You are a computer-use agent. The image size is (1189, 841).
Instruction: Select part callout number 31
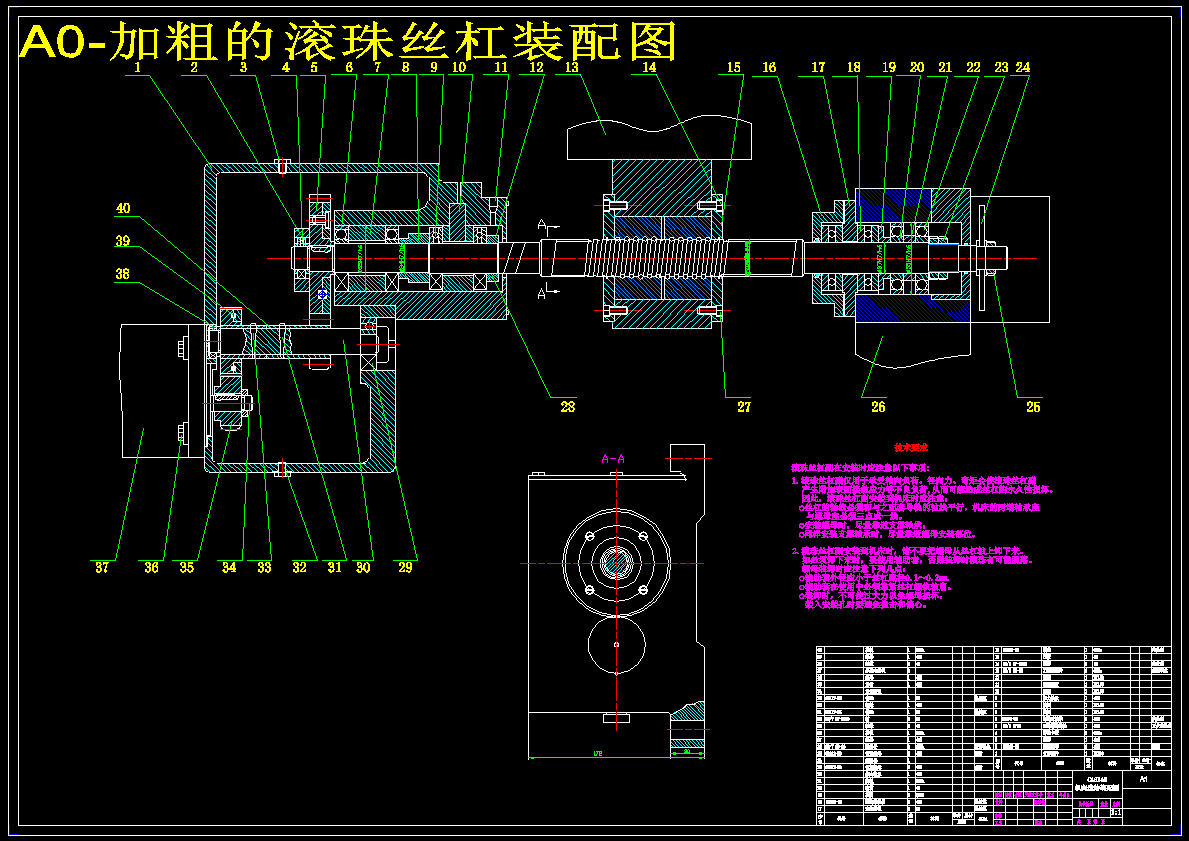point(335,566)
